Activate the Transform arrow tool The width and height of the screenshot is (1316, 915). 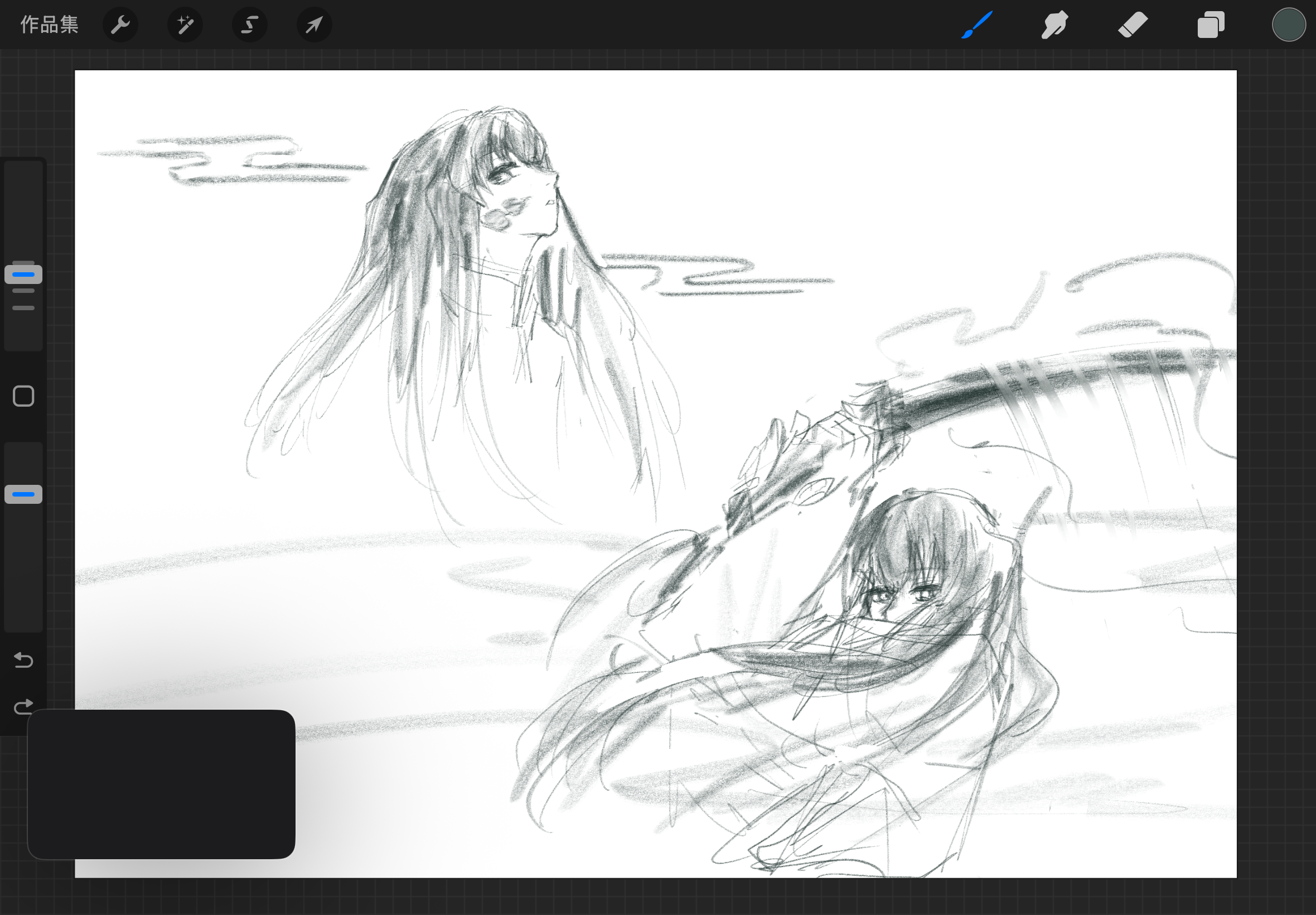click(x=315, y=25)
